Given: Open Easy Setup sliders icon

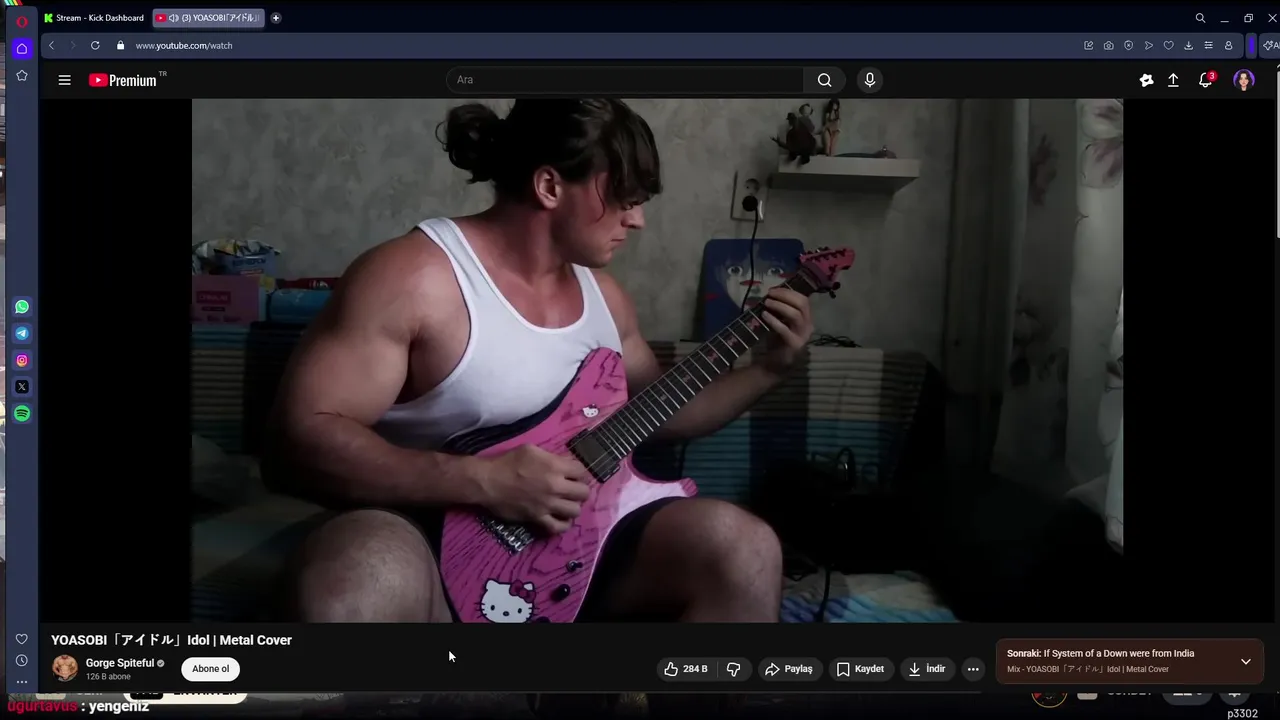Looking at the screenshot, I should [1208, 45].
